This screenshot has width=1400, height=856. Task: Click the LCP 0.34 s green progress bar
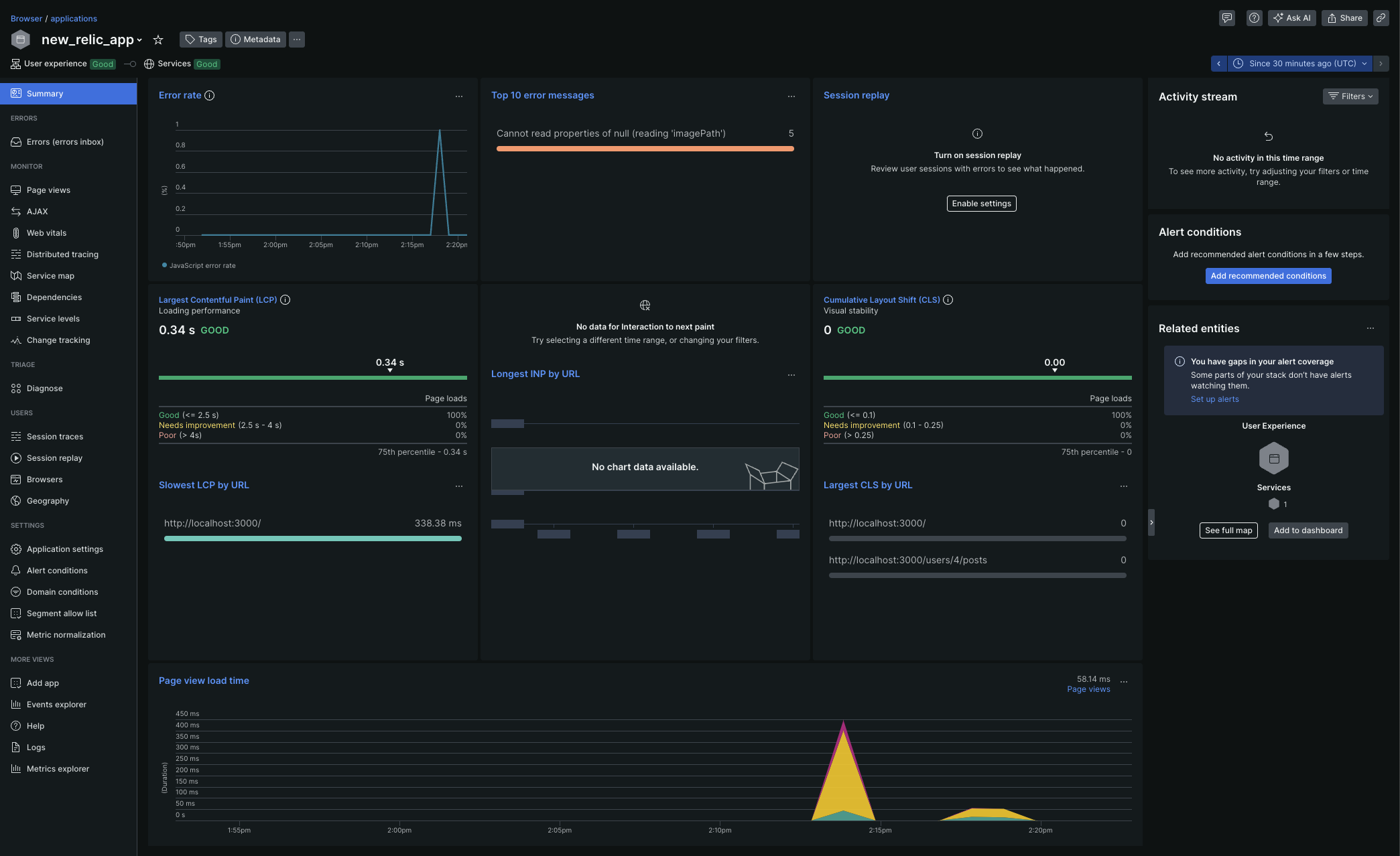tap(312, 378)
